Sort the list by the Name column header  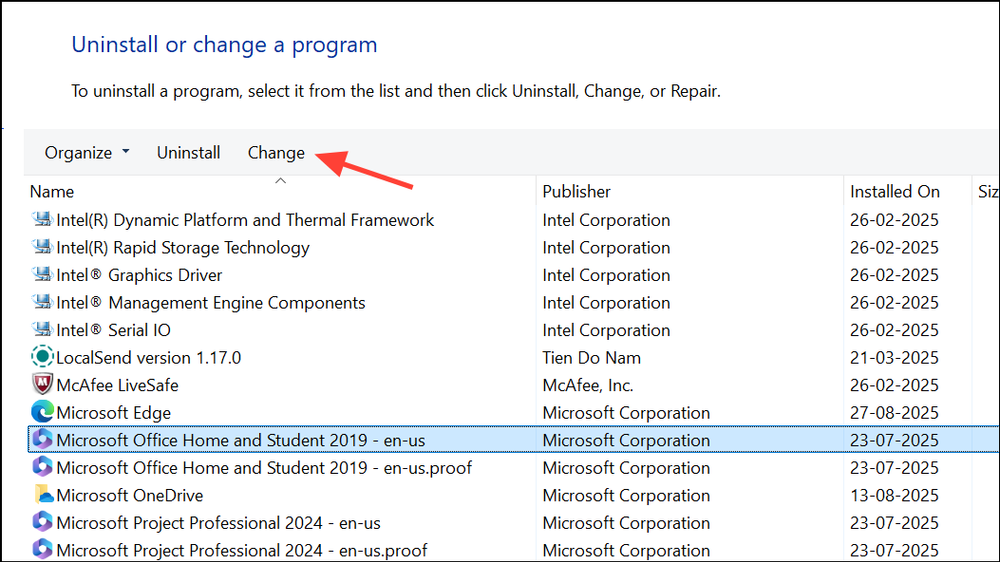coord(52,191)
